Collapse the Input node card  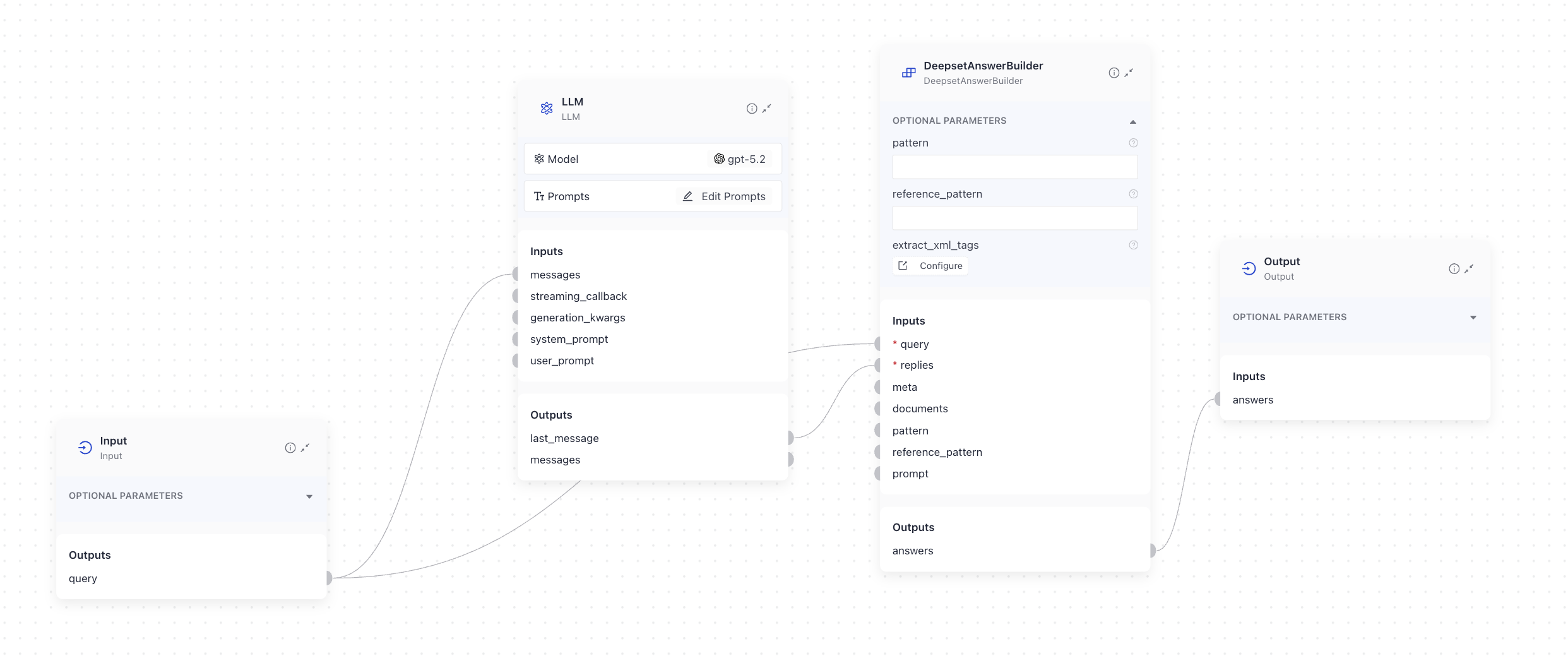305,448
